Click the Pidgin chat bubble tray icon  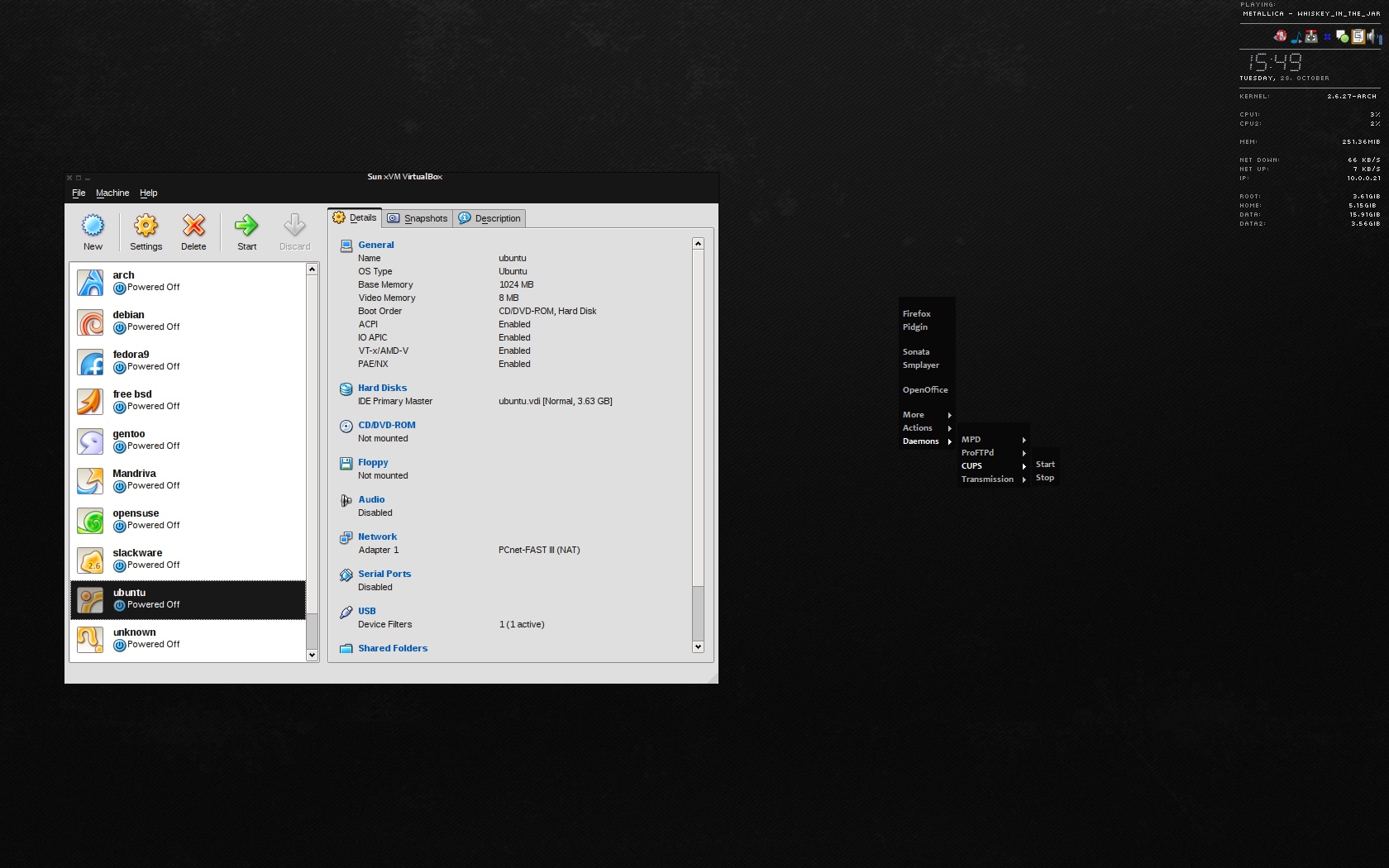coord(1343,36)
